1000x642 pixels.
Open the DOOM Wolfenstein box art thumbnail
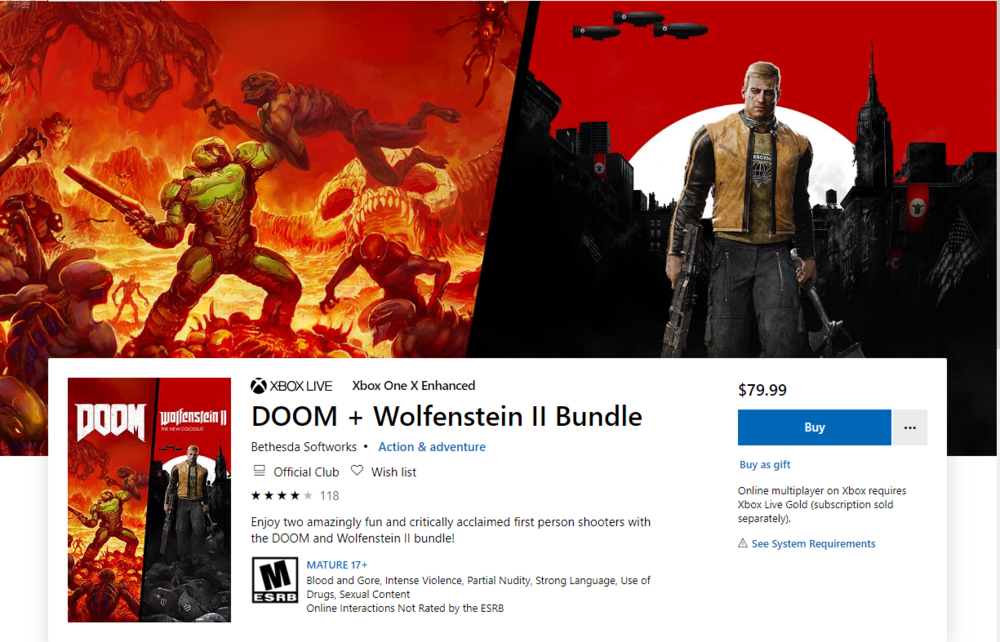(149, 500)
